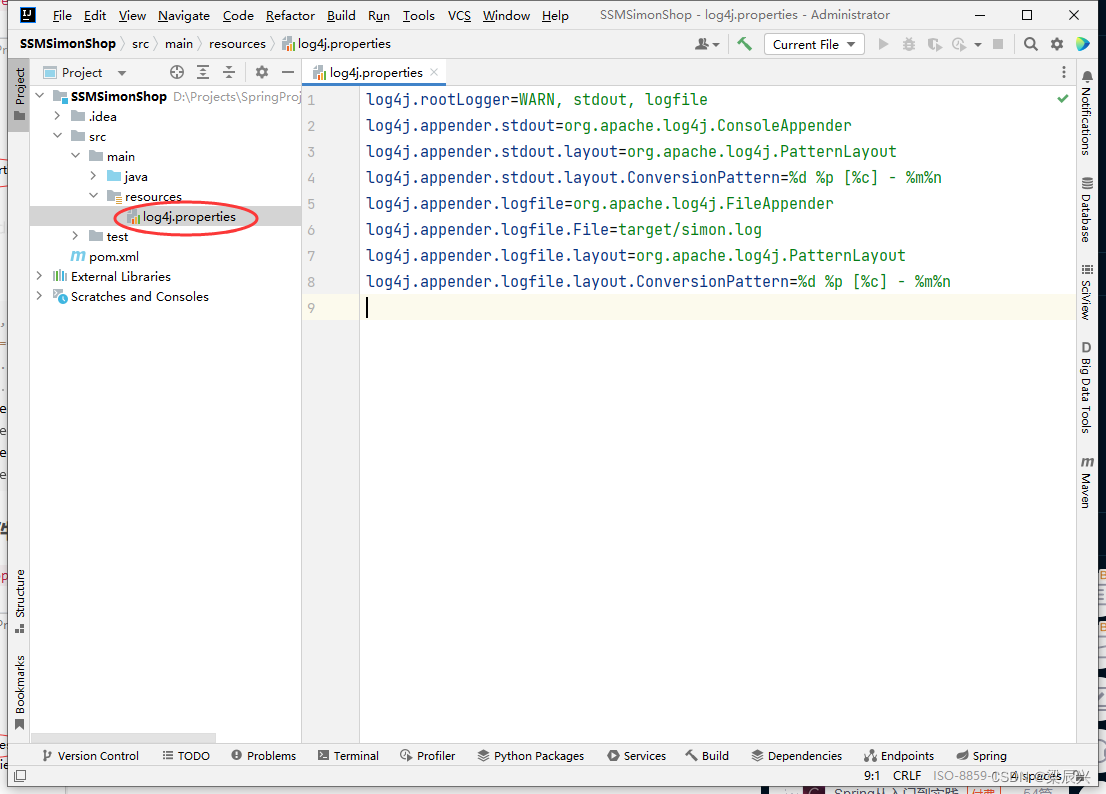Open Problems tool window

click(x=264, y=755)
